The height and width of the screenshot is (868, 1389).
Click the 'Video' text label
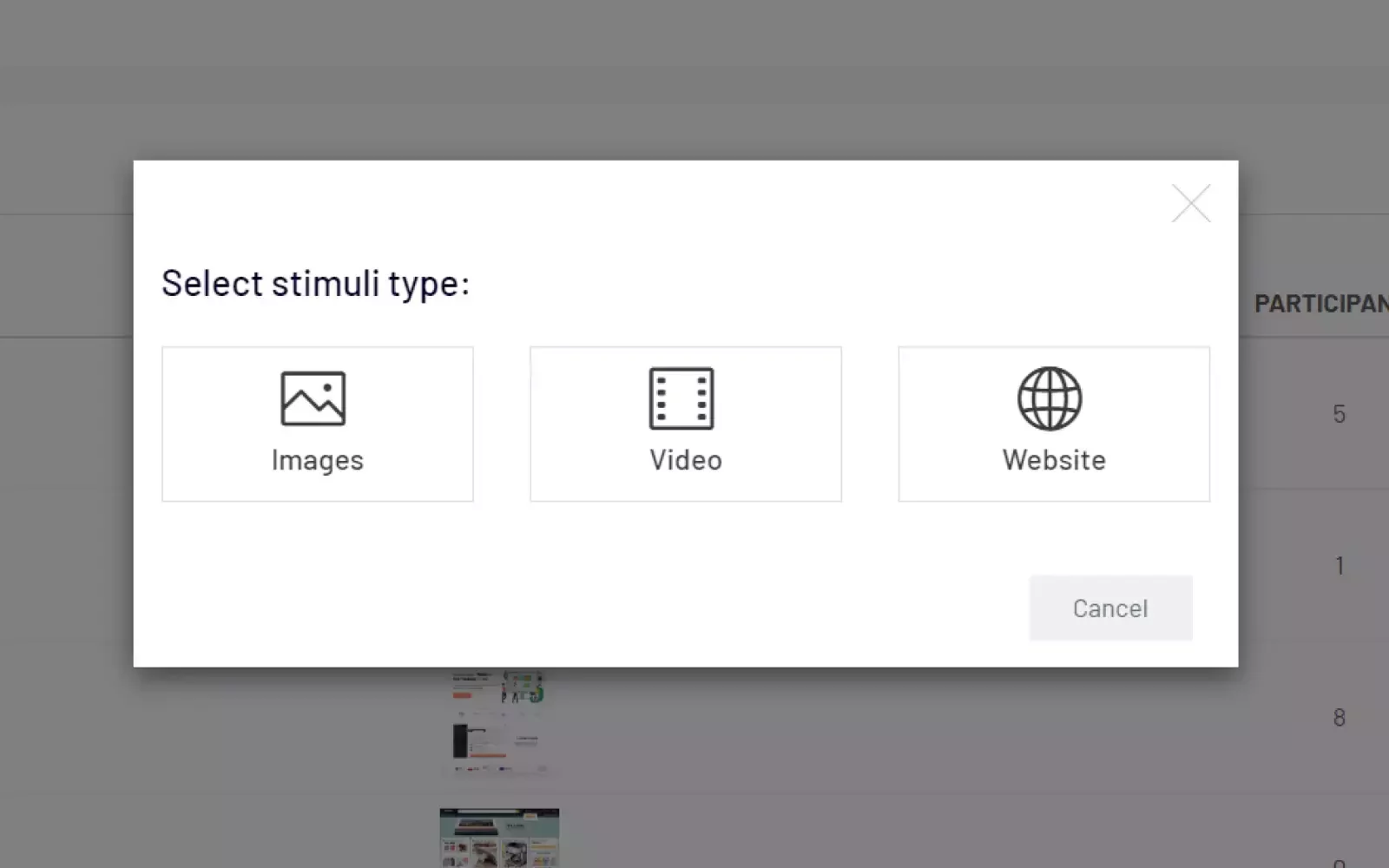click(x=686, y=460)
